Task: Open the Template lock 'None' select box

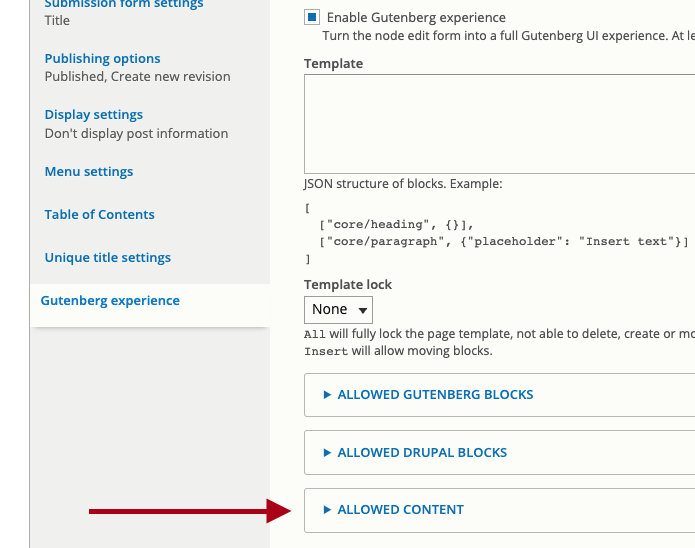Action: click(x=338, y=310)
